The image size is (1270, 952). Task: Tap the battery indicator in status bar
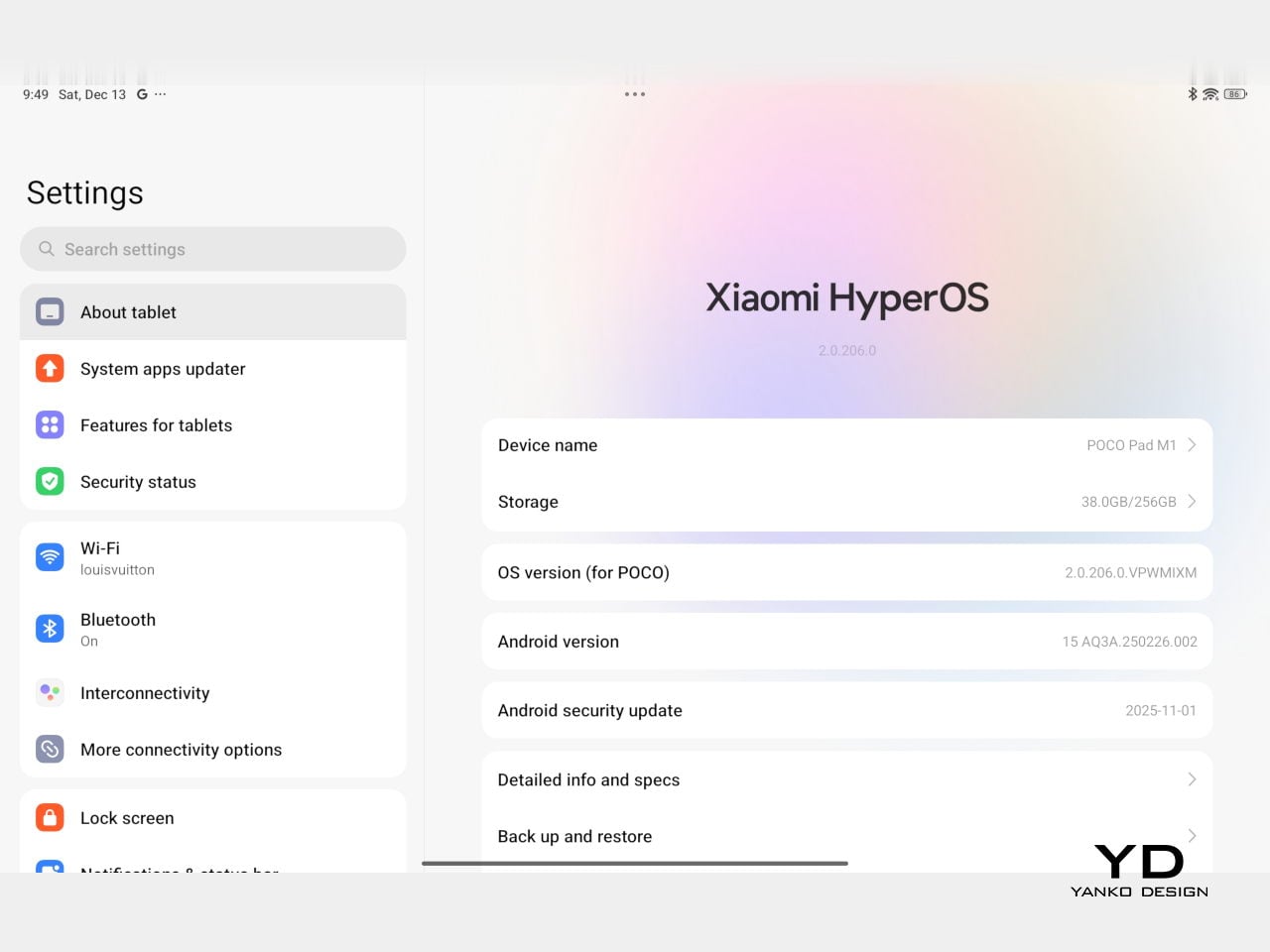coord(1234,94)
